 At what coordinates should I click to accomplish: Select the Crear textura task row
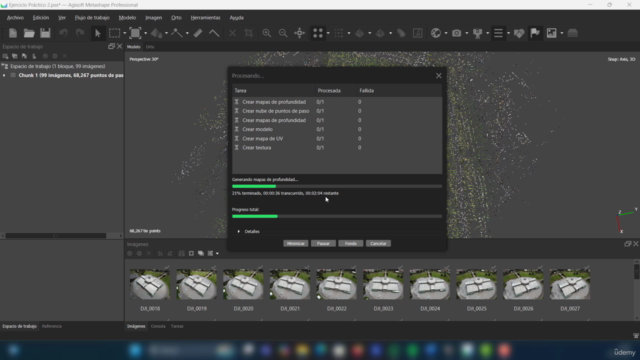pos(337,148)
